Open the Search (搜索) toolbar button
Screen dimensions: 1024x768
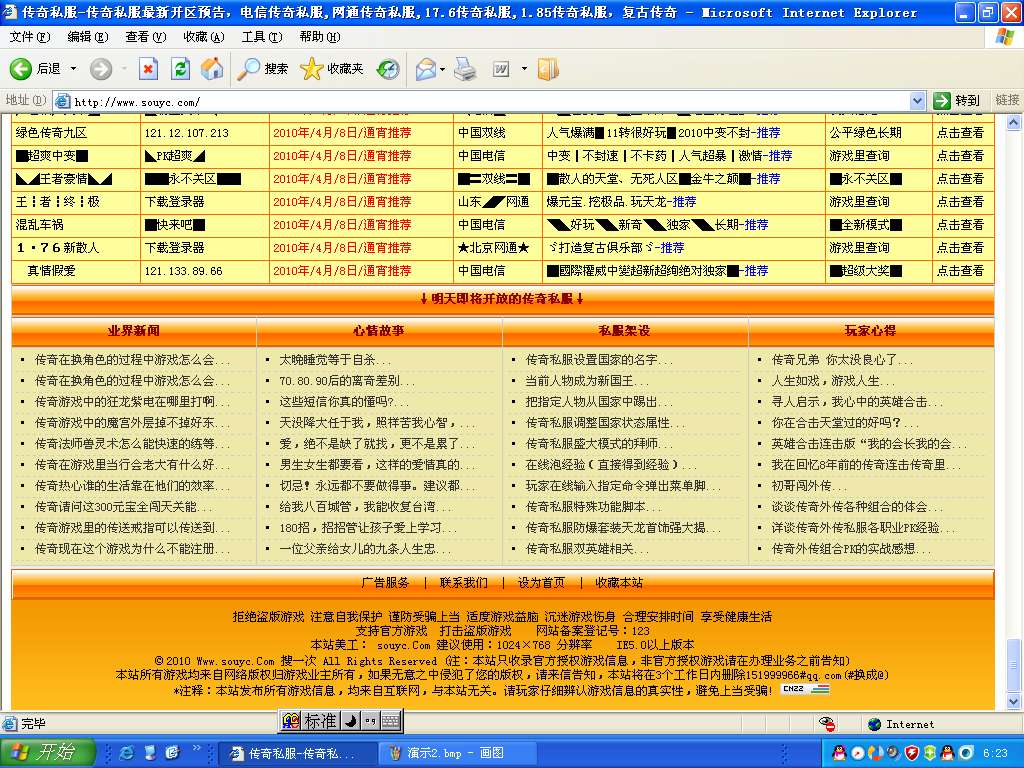click(263, 69)
